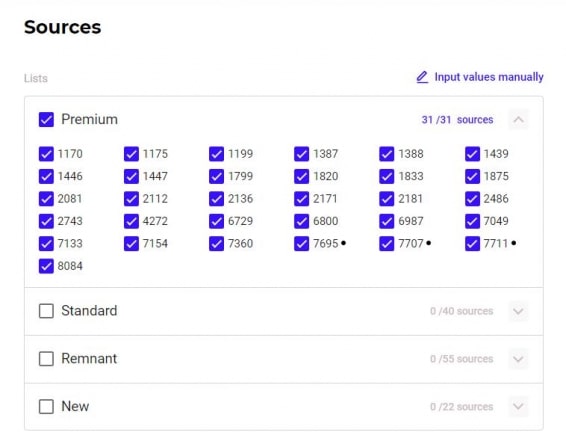Click the pencil edit icon
The image size is (566, 447).
422,77
